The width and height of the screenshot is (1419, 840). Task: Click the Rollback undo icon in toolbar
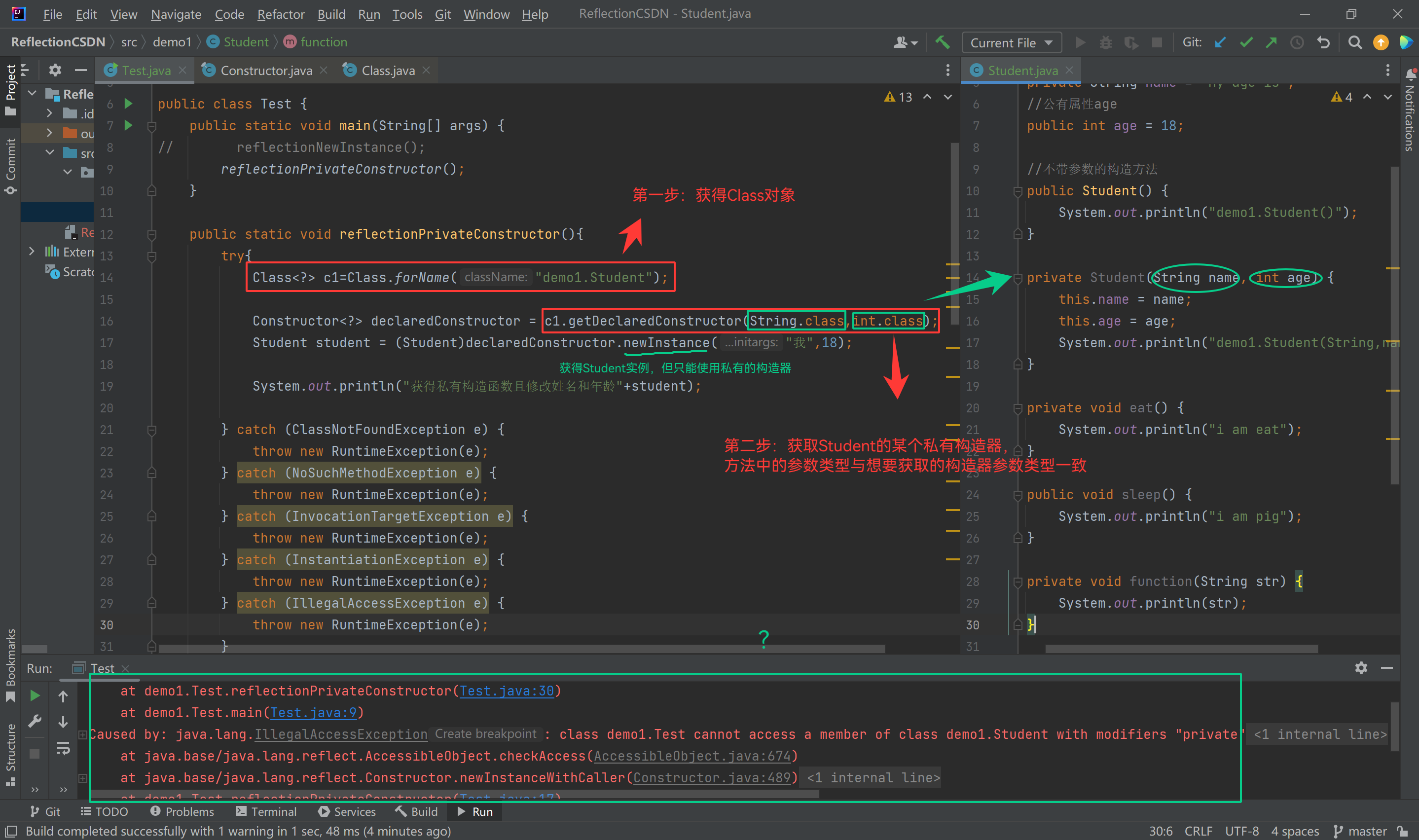point(1323,42)
